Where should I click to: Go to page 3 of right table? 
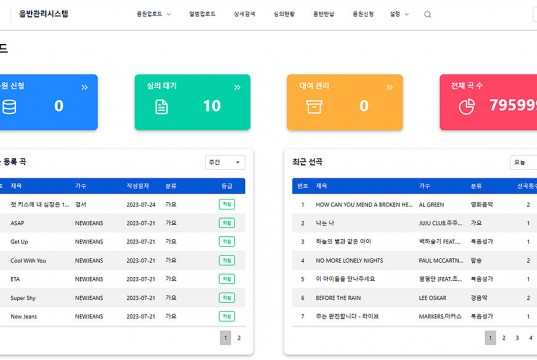(517, 338)
